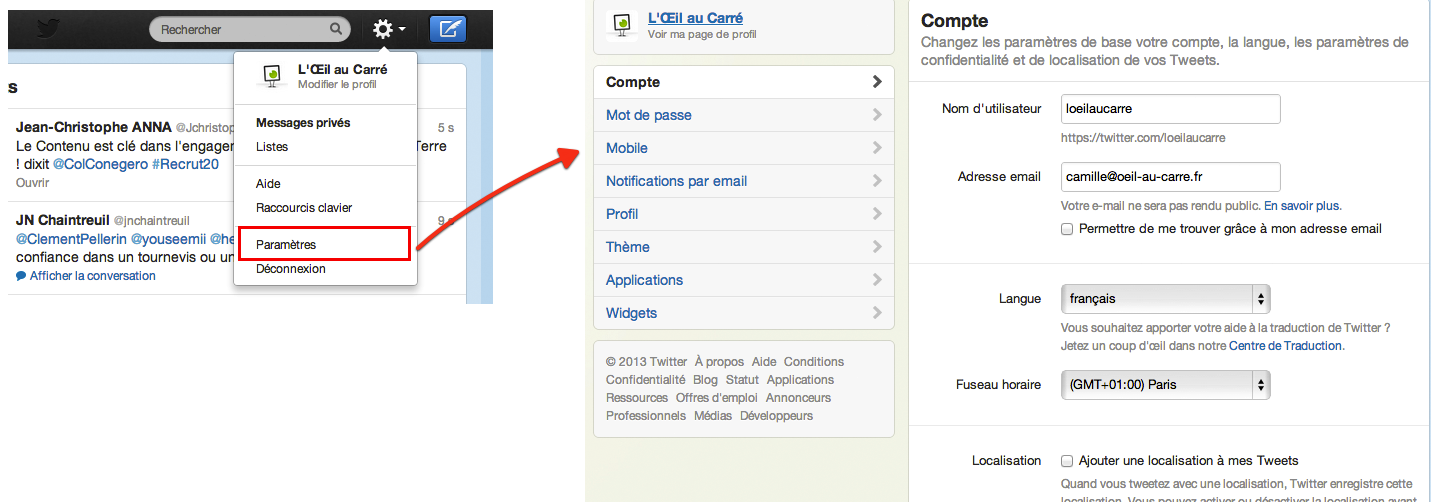Click the Conditions footer link
Image resolution: width=1431 pixels, height=502 pixels.
[x=814, y=362]
